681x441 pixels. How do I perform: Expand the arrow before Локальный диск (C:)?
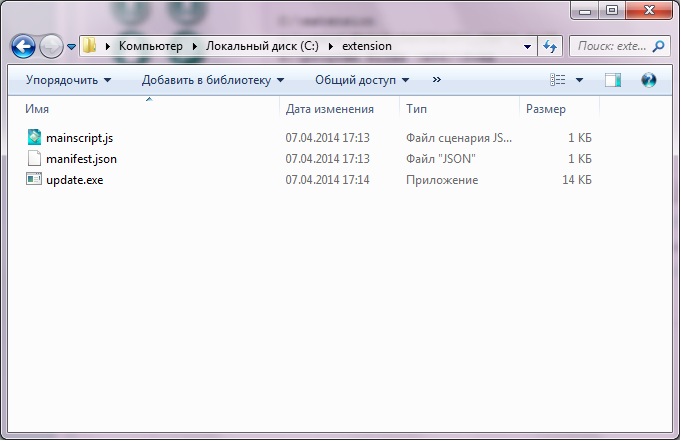point(195,46)
